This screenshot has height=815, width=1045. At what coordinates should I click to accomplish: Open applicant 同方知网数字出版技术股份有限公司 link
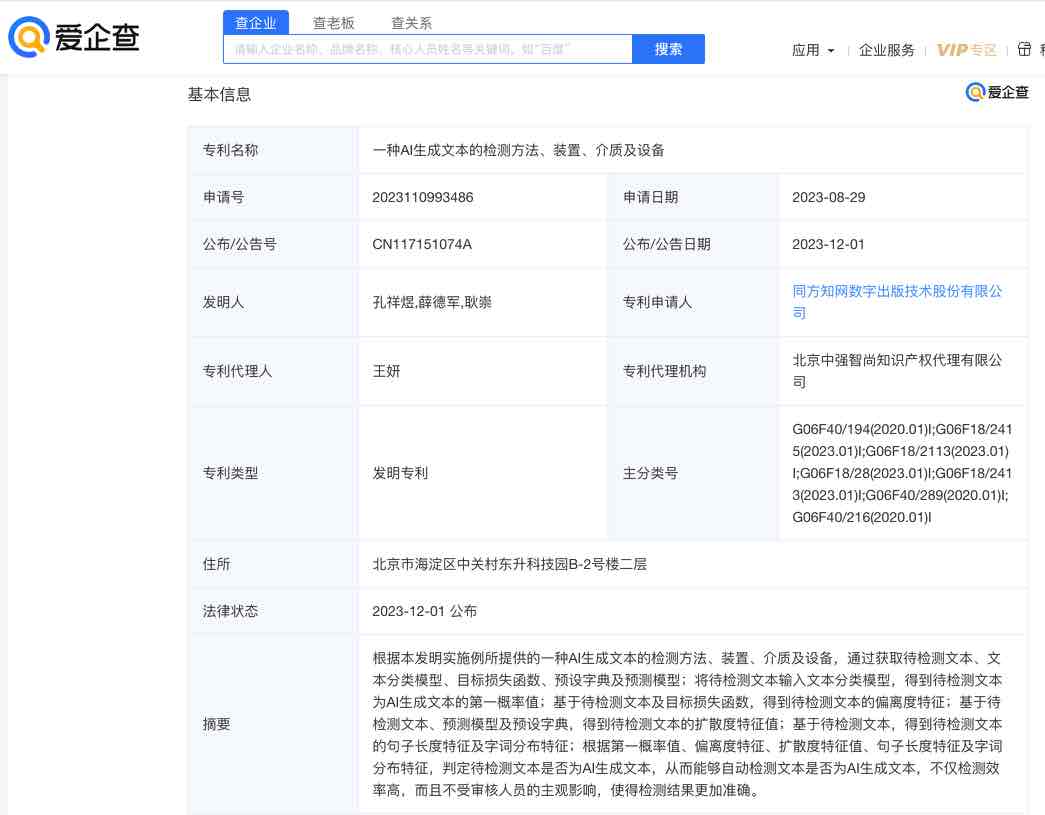coord(897,302)
